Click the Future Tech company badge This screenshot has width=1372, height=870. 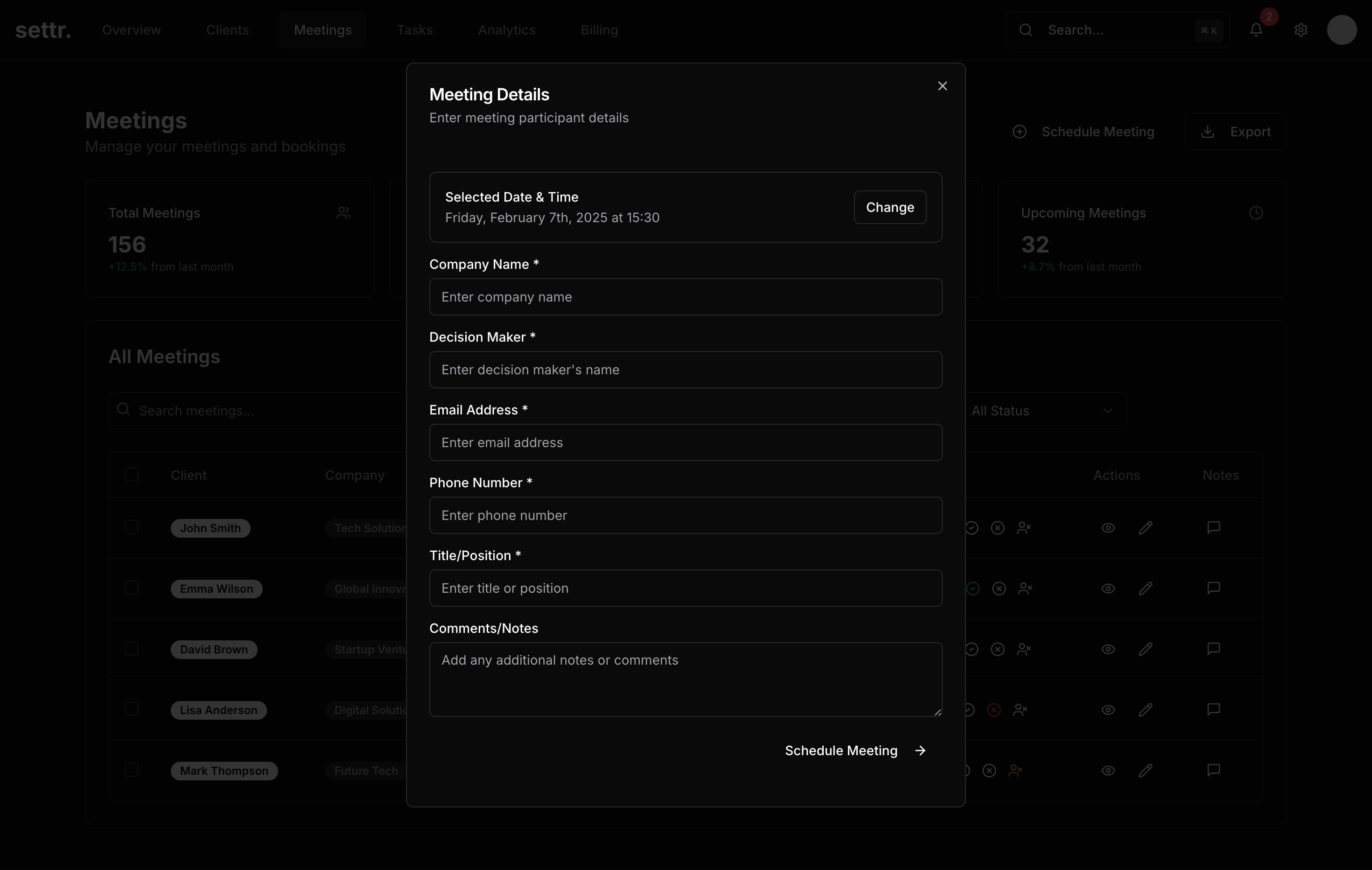[366, 771]
